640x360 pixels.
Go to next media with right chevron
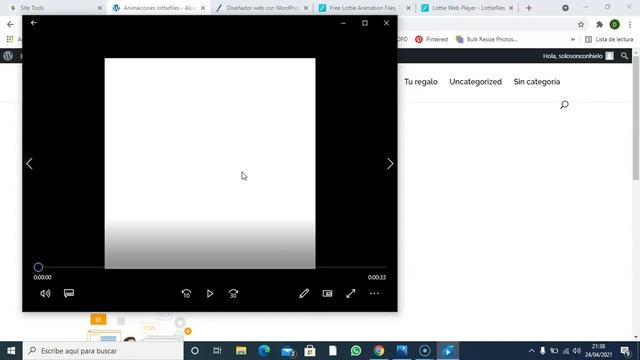coord(390,164)
